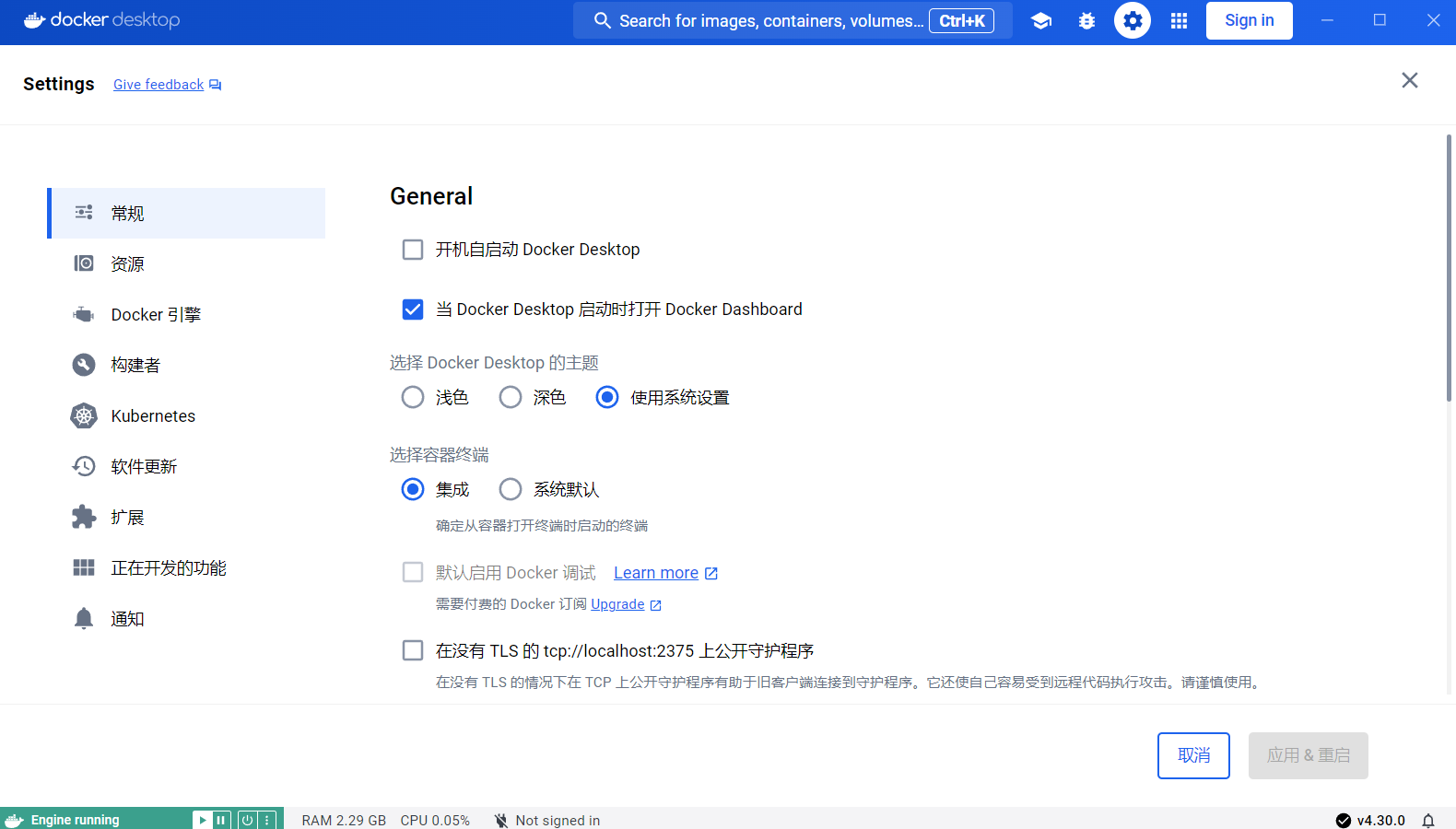
Task: Close the Settings panel with X
Action: [1409, 81]
